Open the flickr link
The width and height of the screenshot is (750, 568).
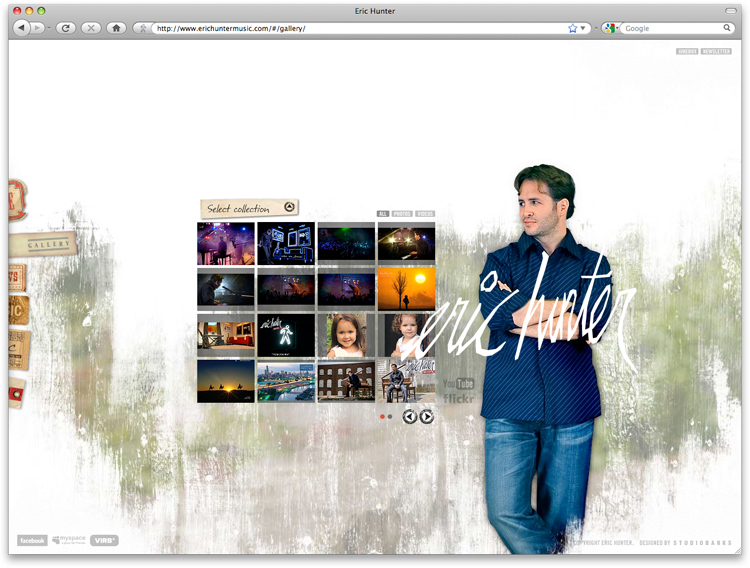(458, 398)
